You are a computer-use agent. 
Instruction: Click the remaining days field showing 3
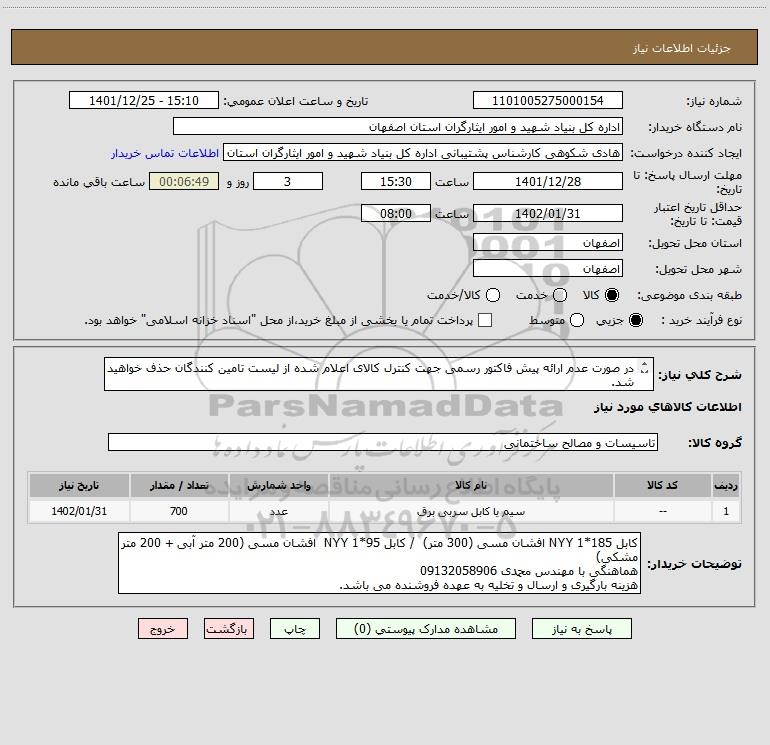[x=288, y=181]
